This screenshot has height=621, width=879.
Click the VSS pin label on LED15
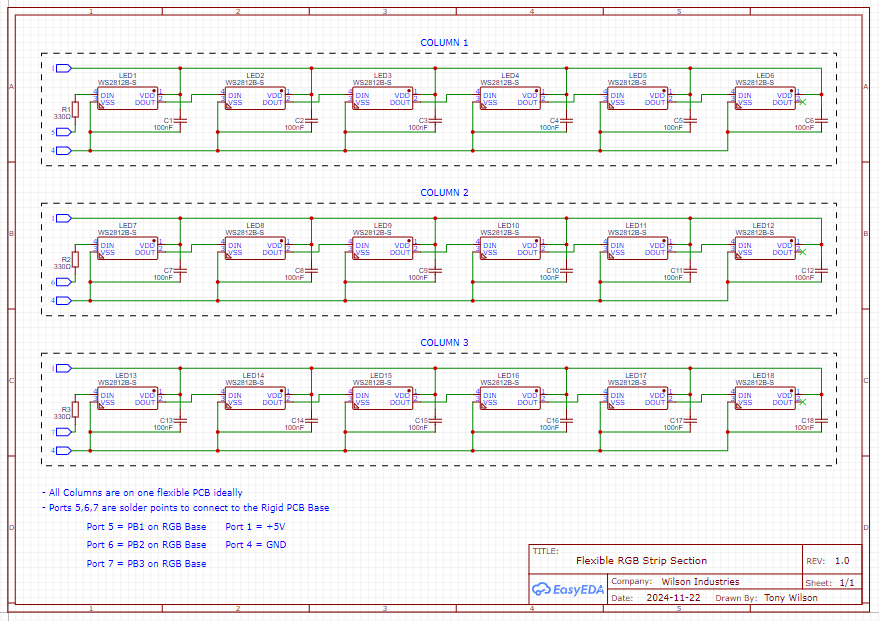(x=362, y=402)
